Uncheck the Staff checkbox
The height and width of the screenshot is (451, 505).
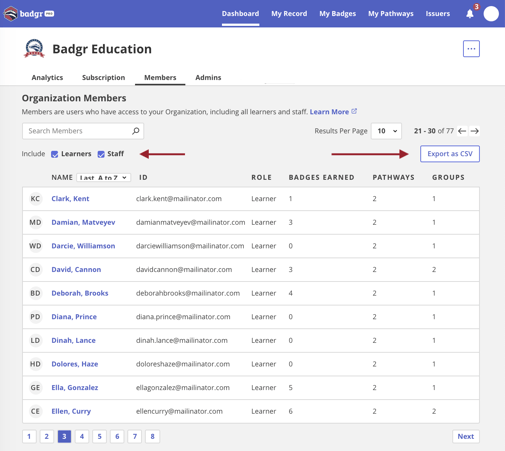(101, 154)
